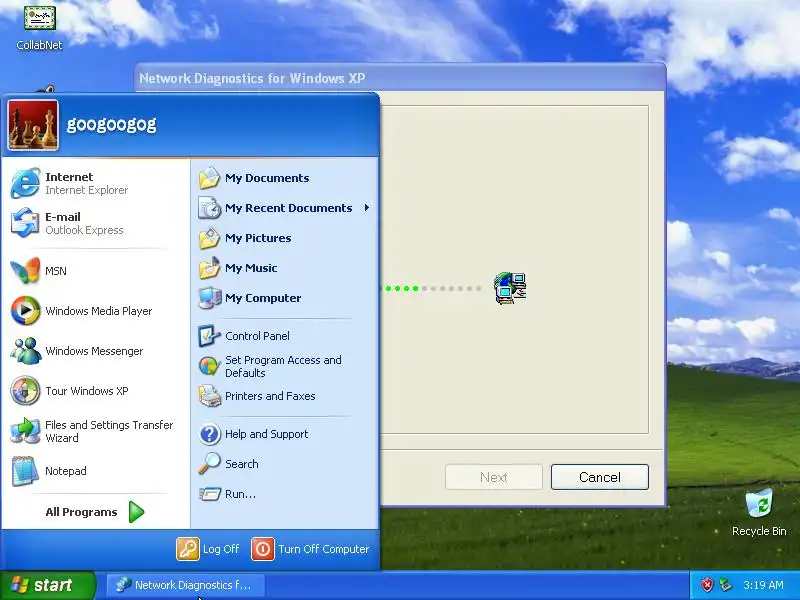
Task: Launch Windows Media Player icon
Action: (x=25, y=311)
